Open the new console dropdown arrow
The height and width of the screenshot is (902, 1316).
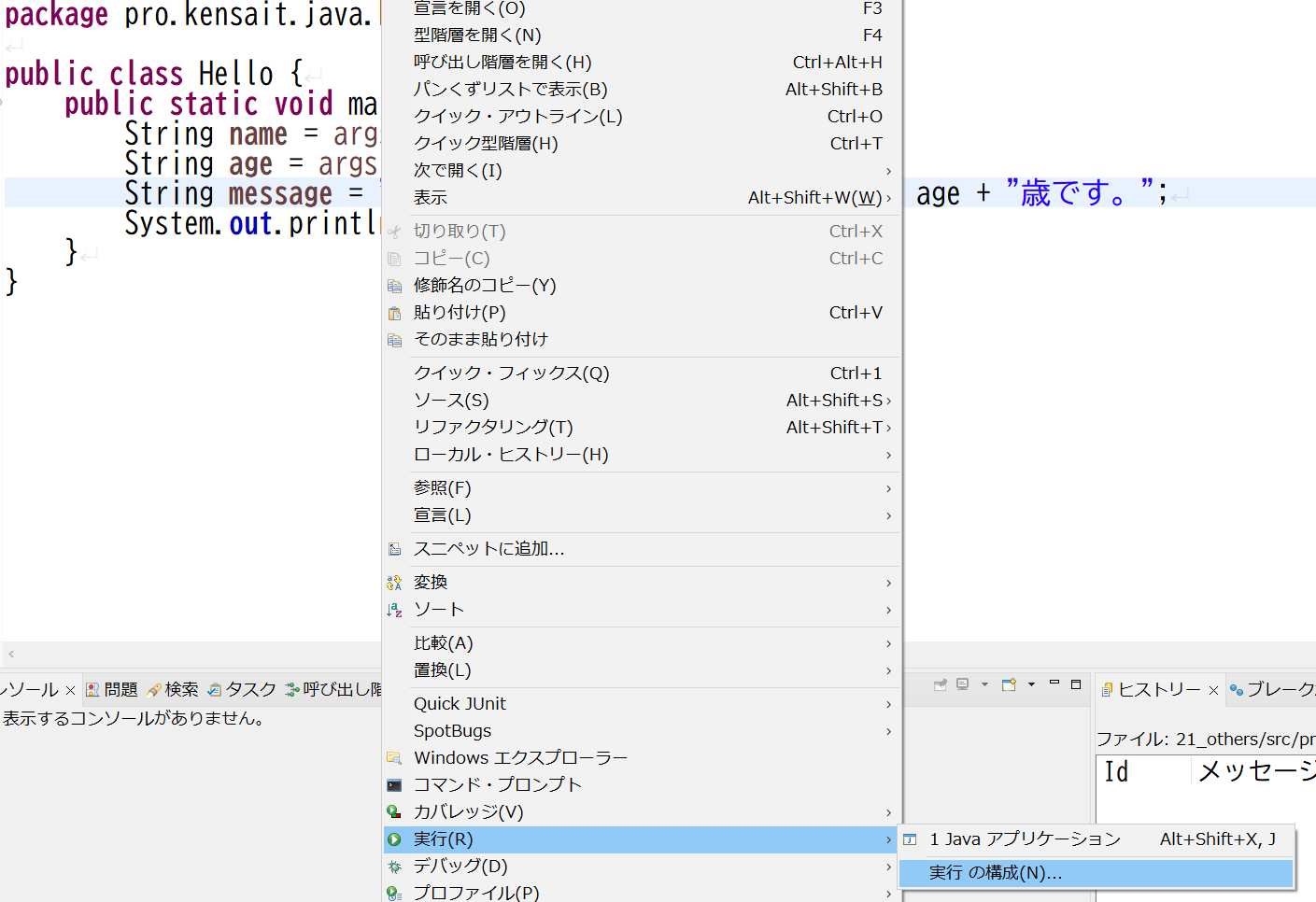pos(1031,684)
